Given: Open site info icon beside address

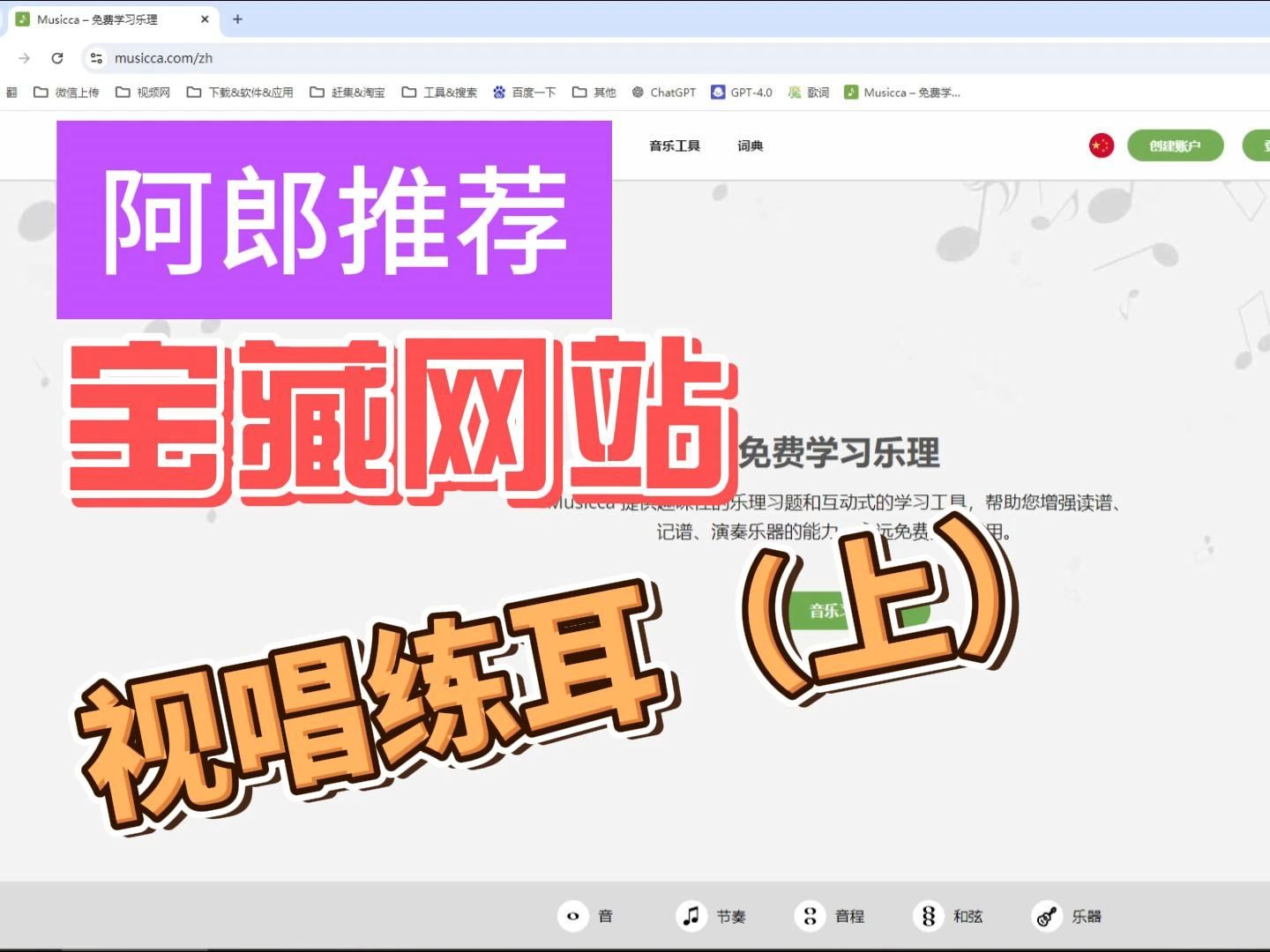Looking at the screenshot, I should click(x=96, y=58).
